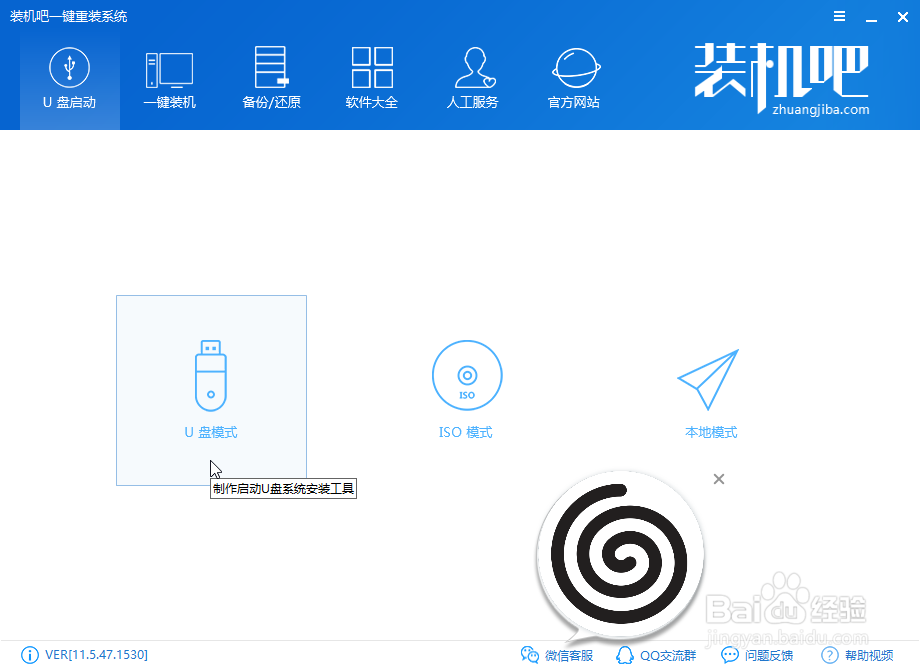Open the U 盘启动 tab
This screenshot has height=670, width=920.
tap(70, 80)
